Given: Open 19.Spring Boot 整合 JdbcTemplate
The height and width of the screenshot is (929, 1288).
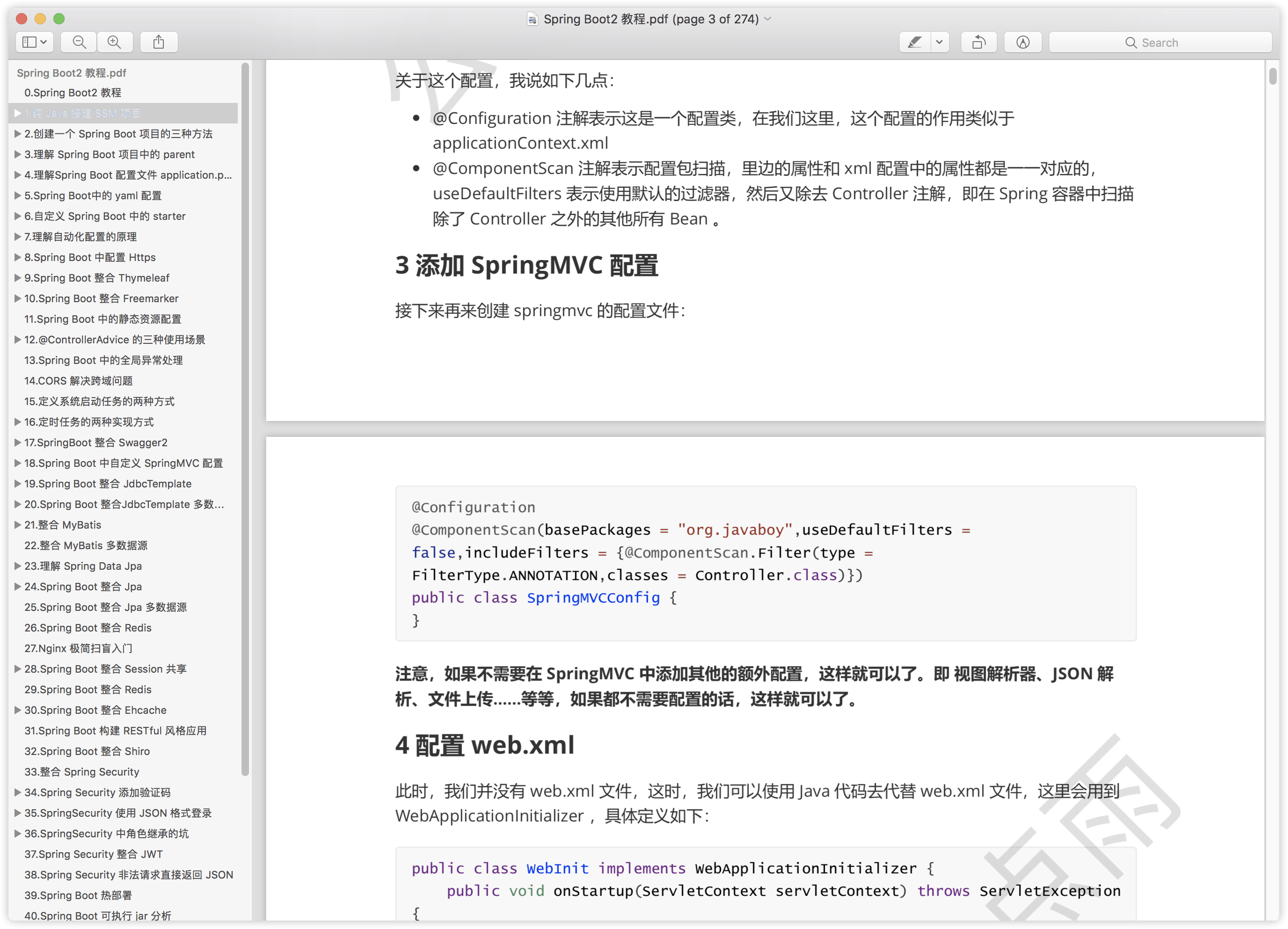Looking at the screenshot, I should pyautogui.click(x=108, y=484).
